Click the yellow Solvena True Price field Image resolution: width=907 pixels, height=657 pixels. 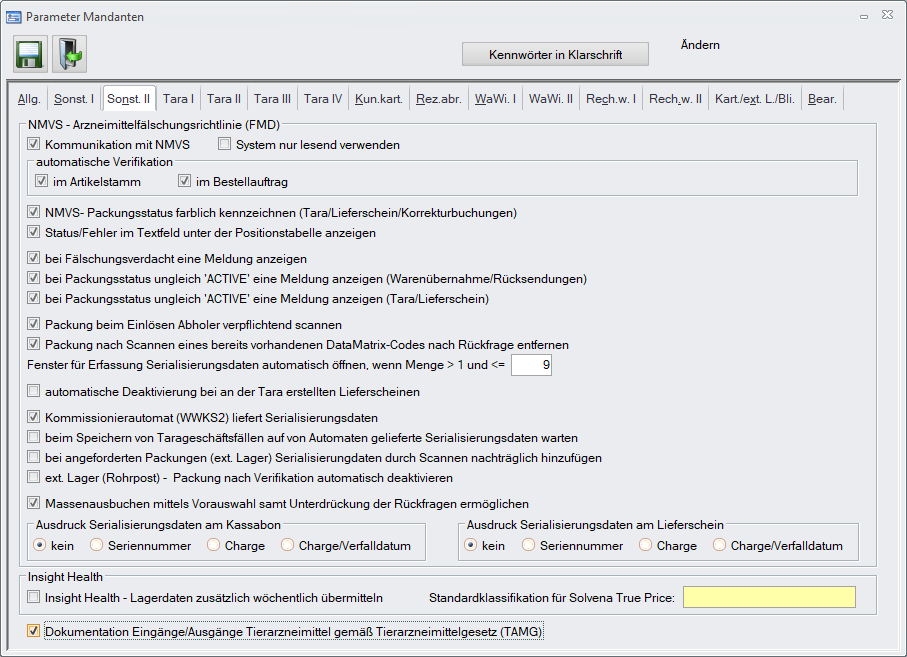click(770, 597)
